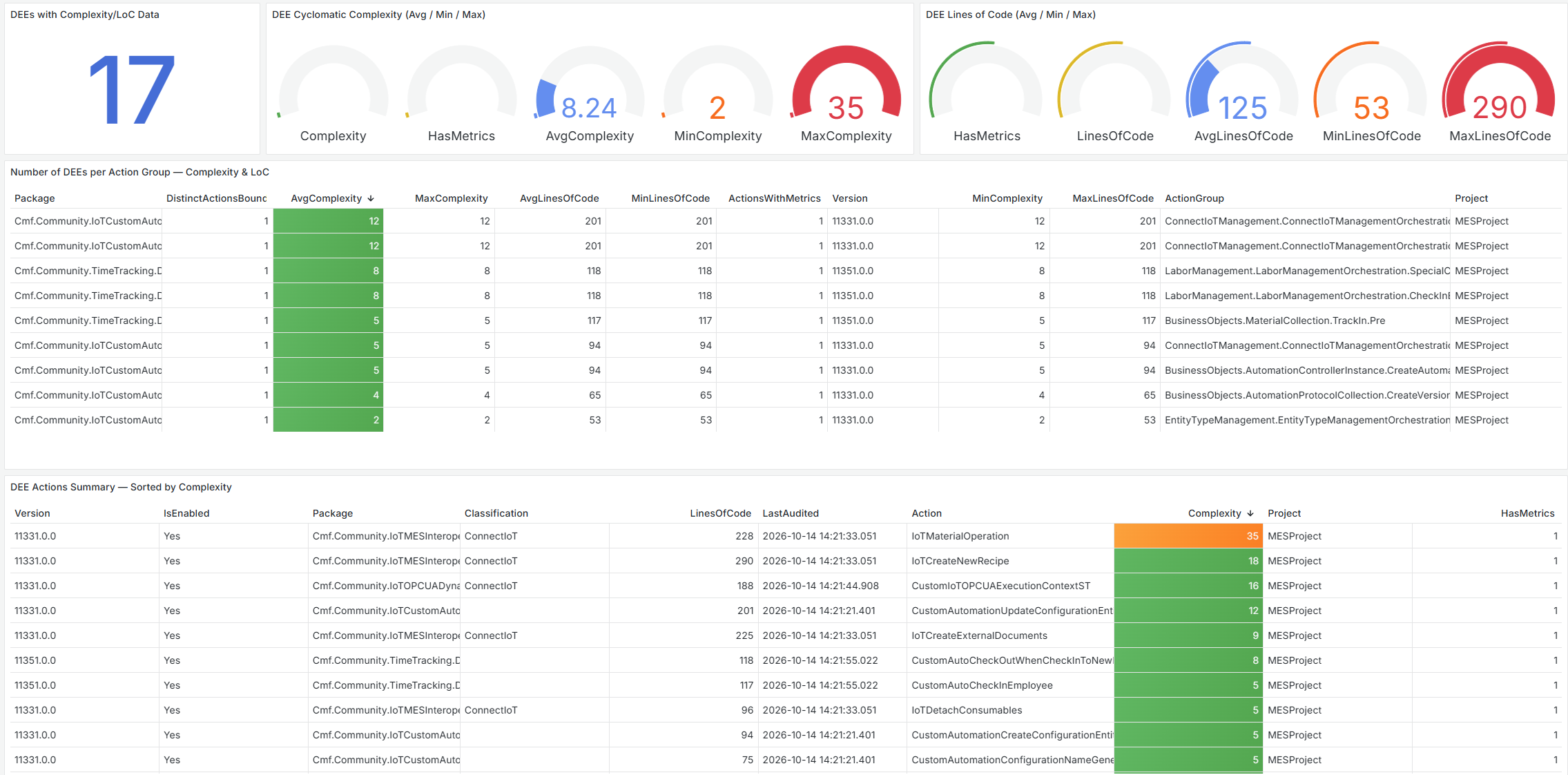This screenshot has height=775, width=1568.
Task: Click the Action column header
Action: point(926,513)
